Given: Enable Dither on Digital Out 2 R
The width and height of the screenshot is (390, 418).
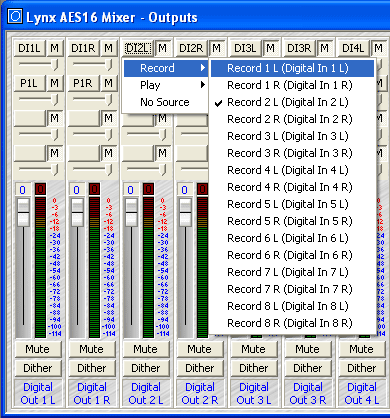Looking at the screenshot, I should (200, 368).
